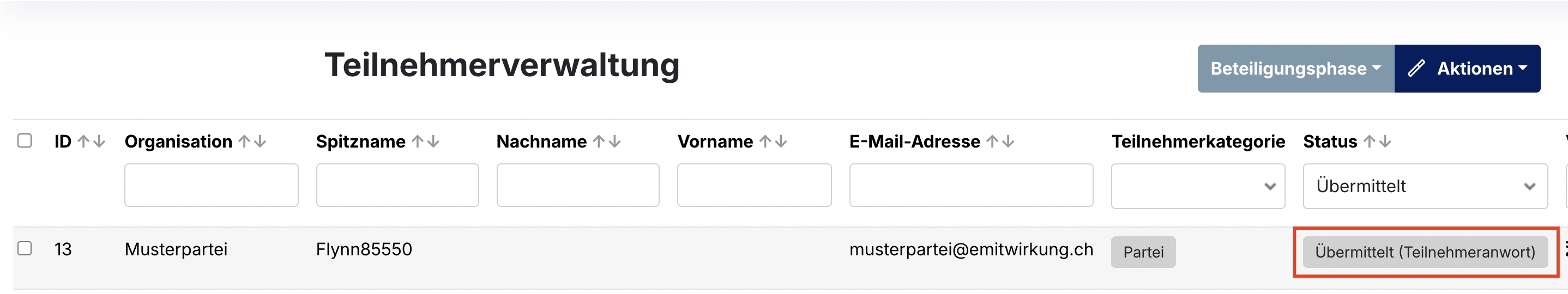Select the checkbox for row ID 13
The image size is (1568, 294).
point(25,248)
